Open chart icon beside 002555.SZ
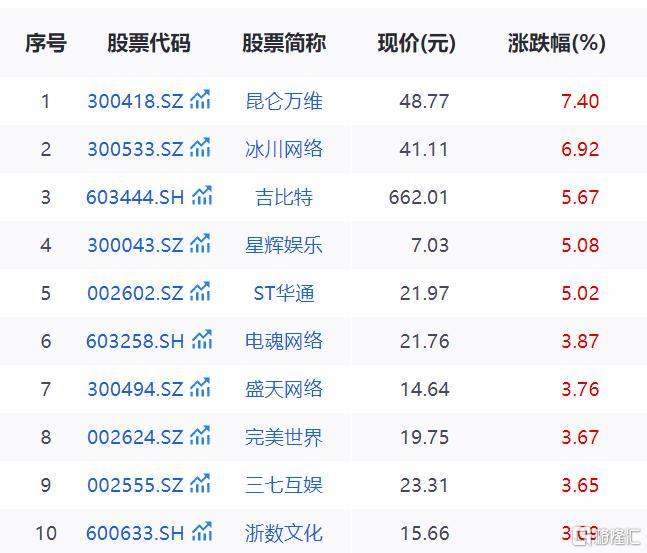Image resolution: width=647 pixels, height=553 pixels. (200, 484)
